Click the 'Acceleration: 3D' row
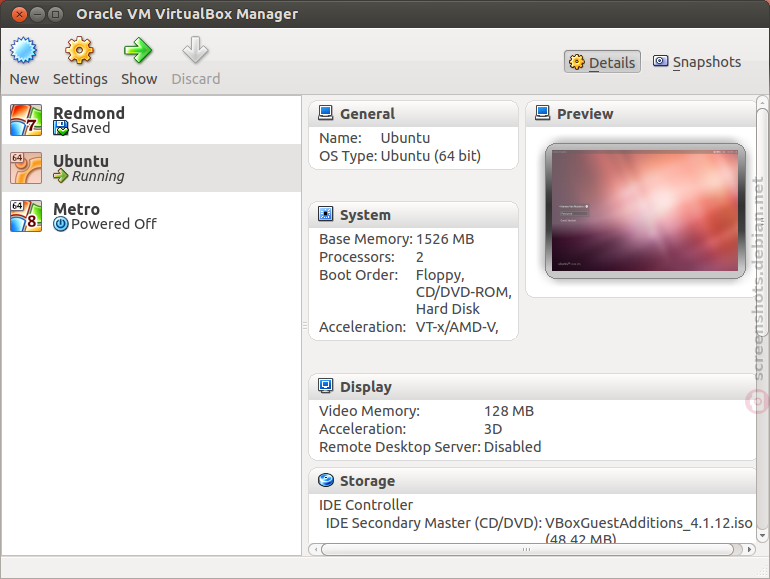 point(411,429)
